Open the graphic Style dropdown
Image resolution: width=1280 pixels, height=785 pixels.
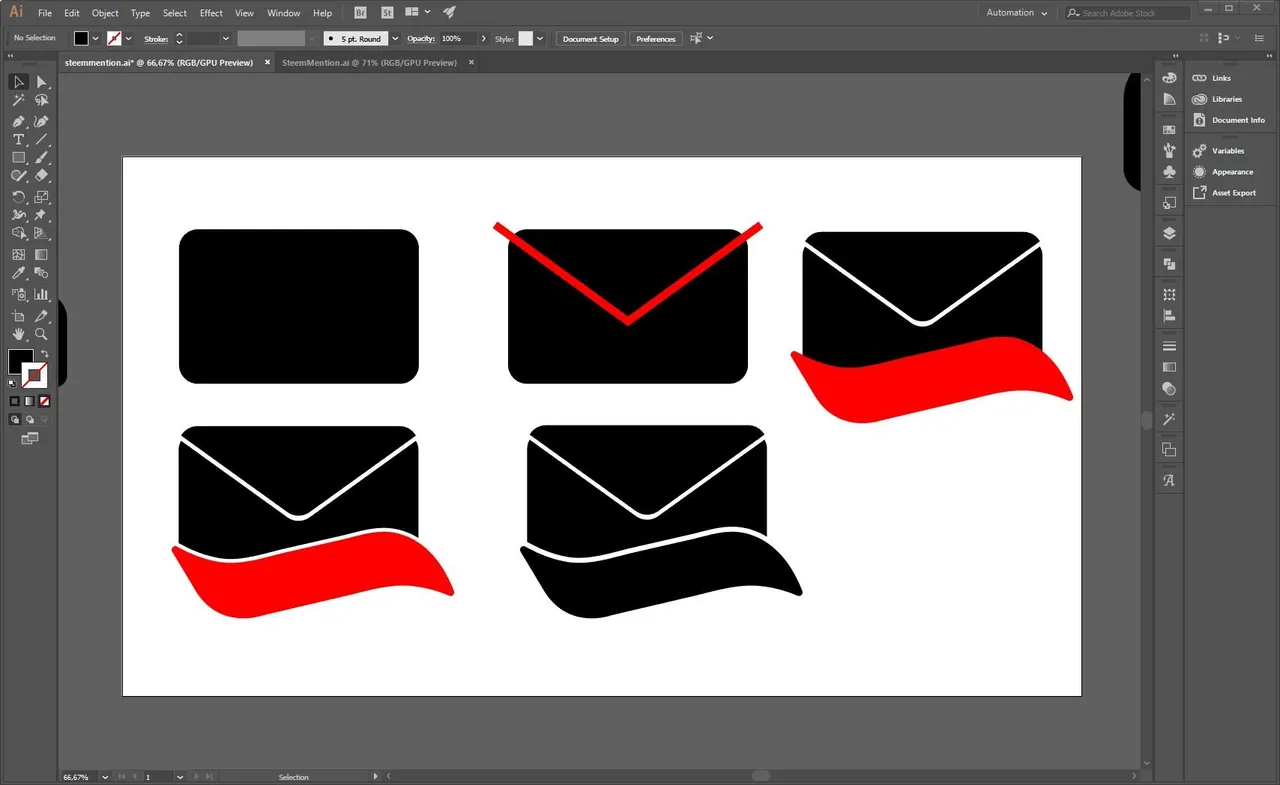click(540, 39)
